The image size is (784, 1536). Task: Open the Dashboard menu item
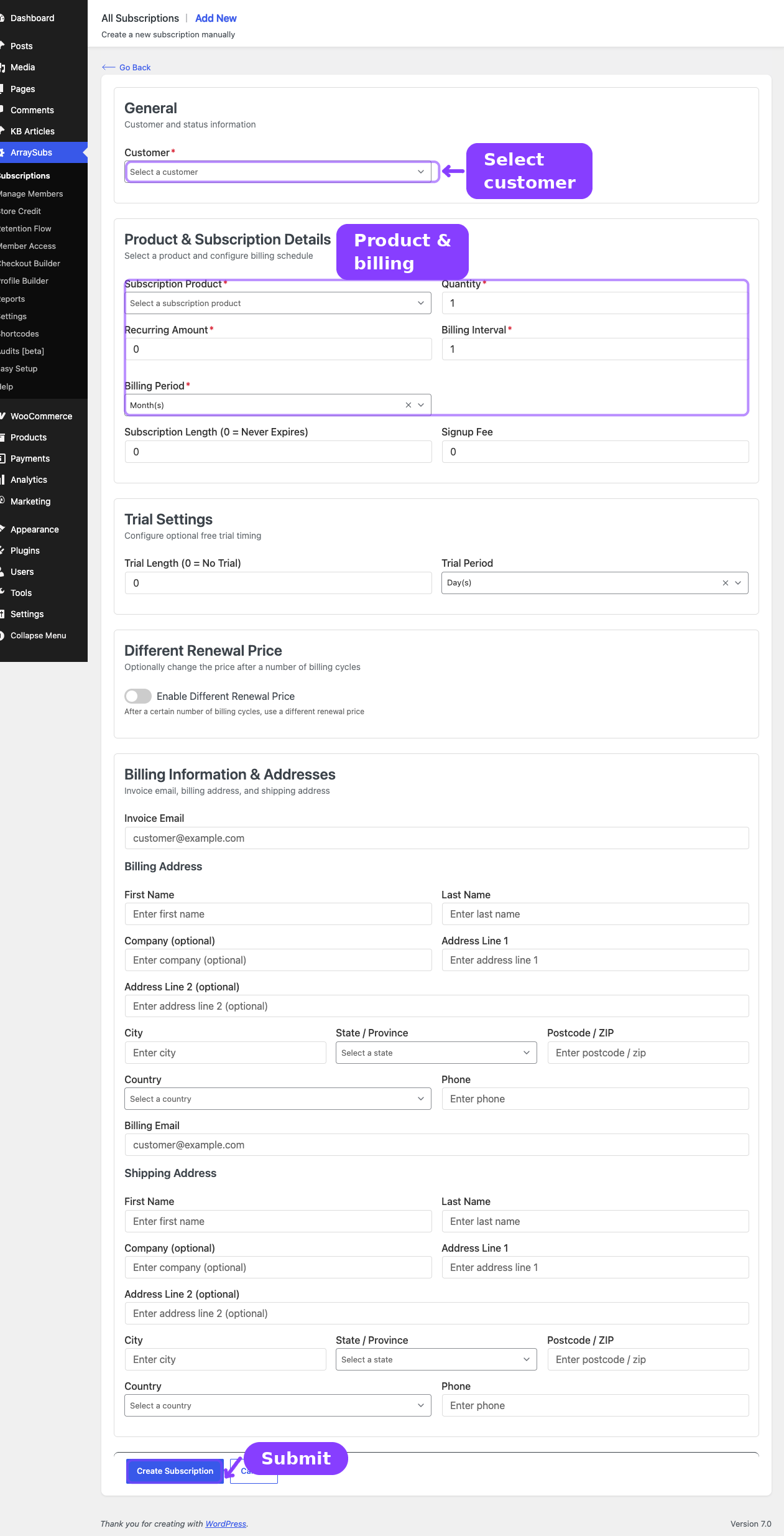click(32, 18)
